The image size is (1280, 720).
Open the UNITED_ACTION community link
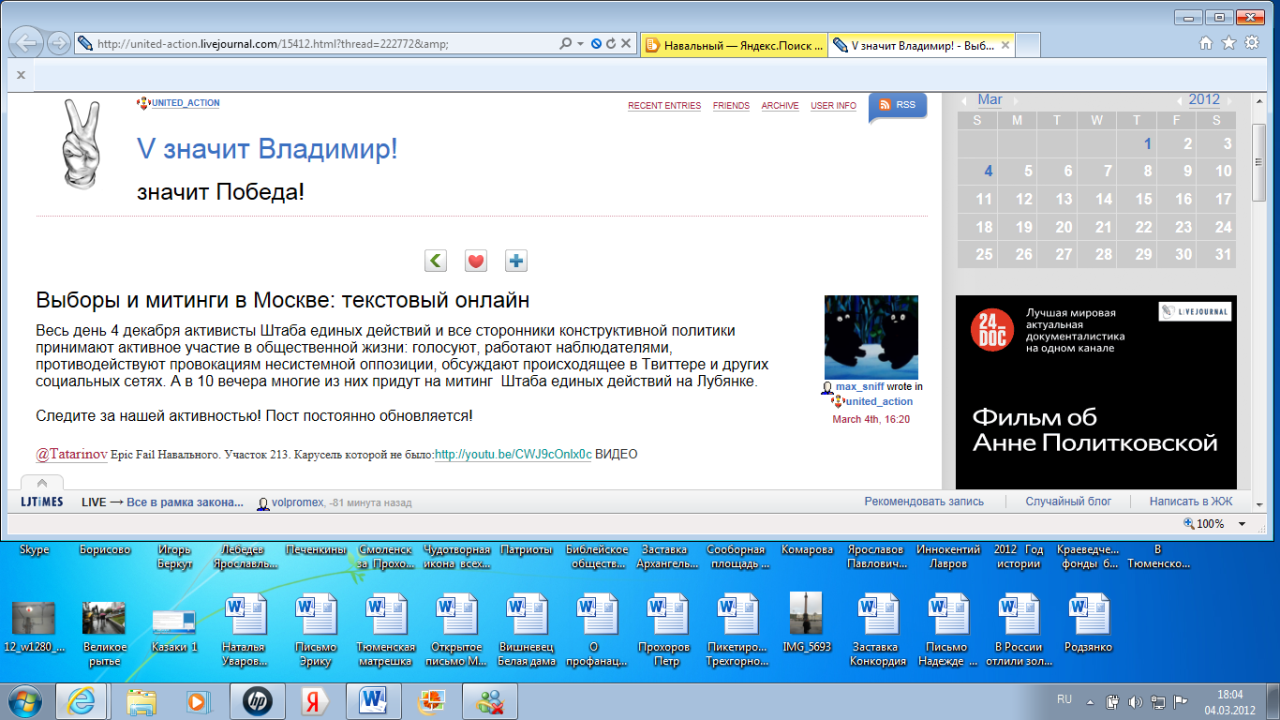pos(185,103)
